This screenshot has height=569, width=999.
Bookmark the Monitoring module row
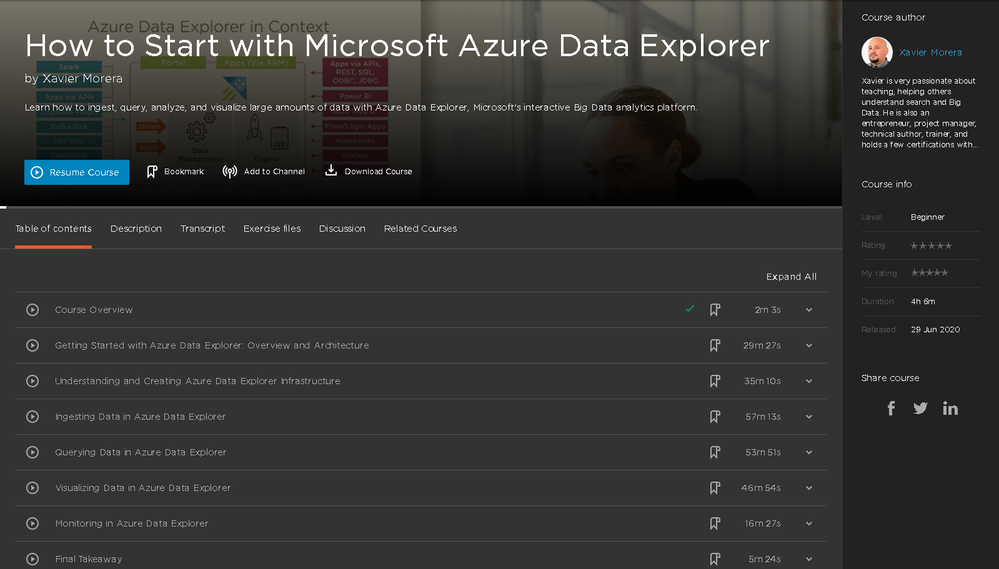[x=715, y=524]
